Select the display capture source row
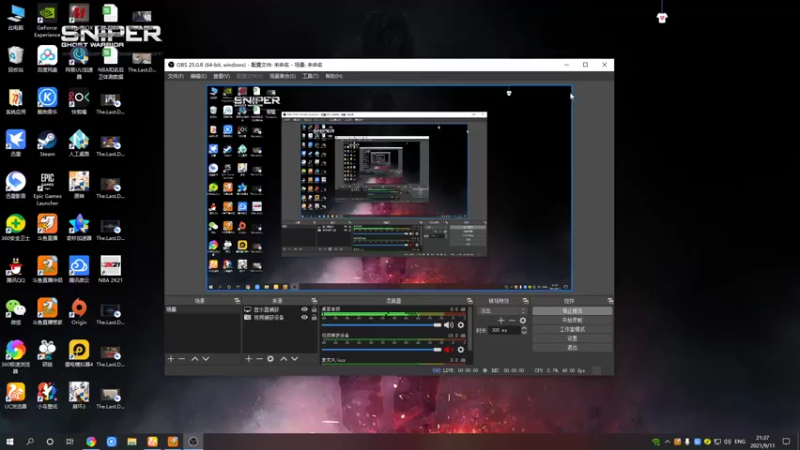This screenshot has height=450, width=800. click(280, 310)
